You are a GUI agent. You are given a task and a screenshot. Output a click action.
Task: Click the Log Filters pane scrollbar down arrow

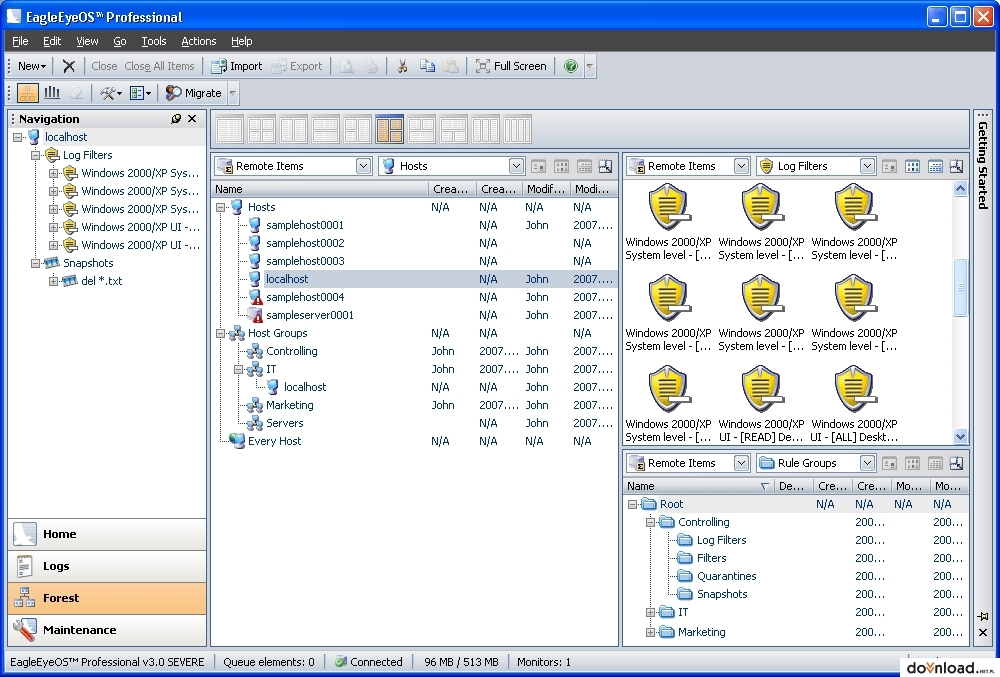coord(960,437)
